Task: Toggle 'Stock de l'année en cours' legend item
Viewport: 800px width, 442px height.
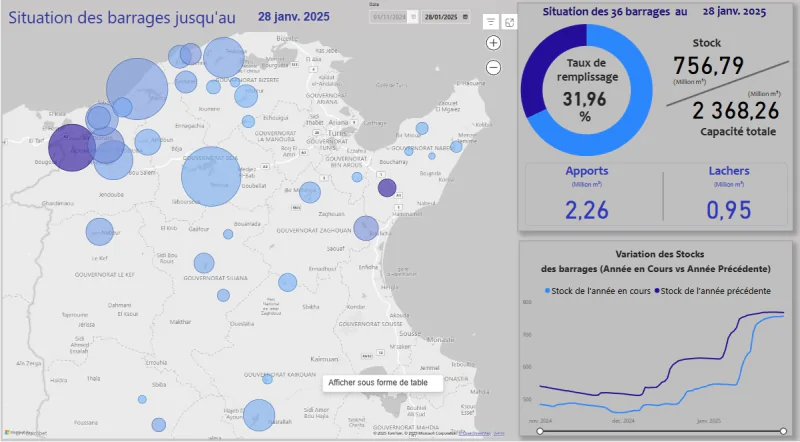Action: pyautogui.click(x=598, y=290)
